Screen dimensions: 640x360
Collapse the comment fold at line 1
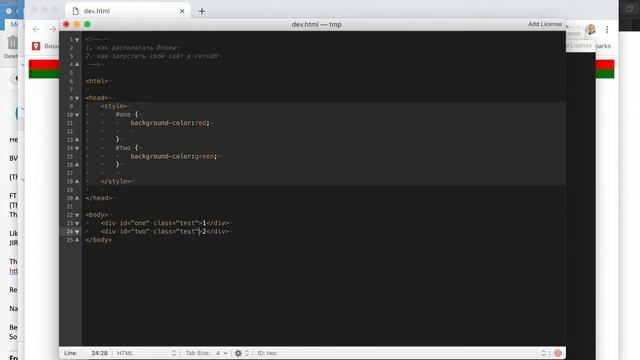coord(77,40)
